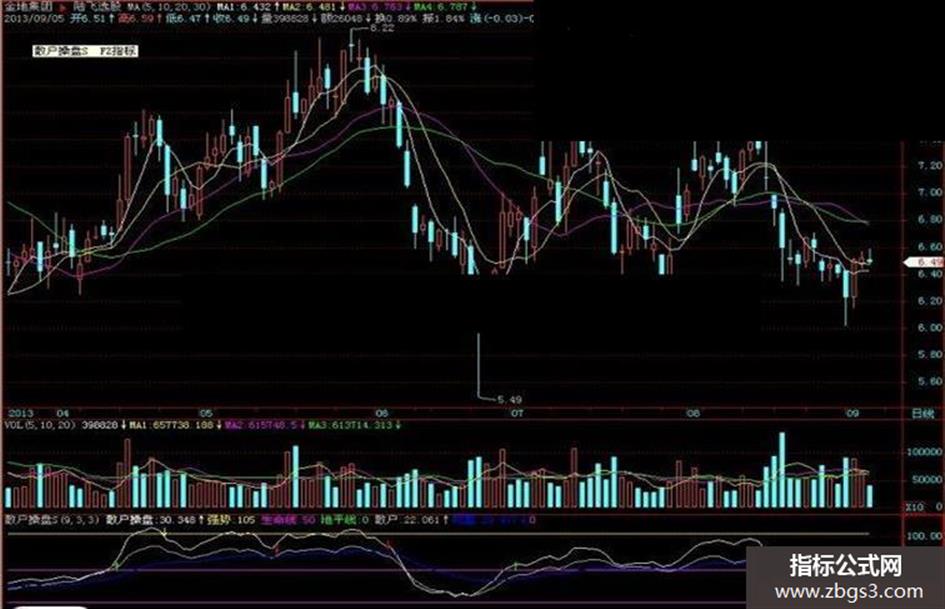945x609 pixels.
Task: Click the green MA4 6.787 value
Action: tap(441, 8)
